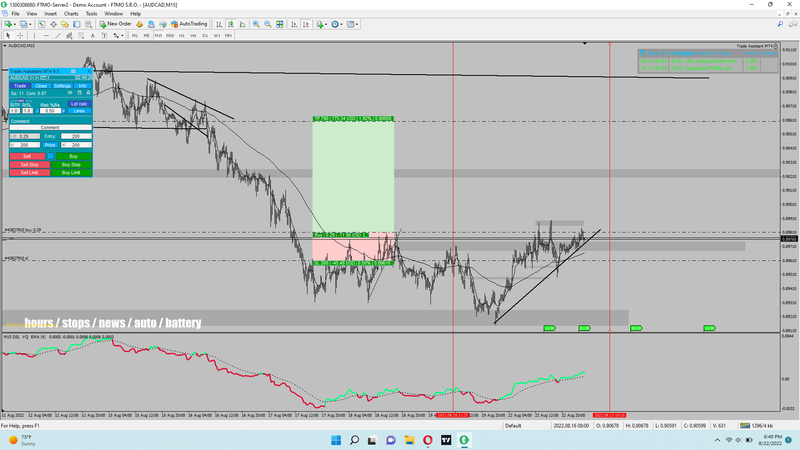Switch timeframe to H1

pyautogui.click(x=182, y=35)
